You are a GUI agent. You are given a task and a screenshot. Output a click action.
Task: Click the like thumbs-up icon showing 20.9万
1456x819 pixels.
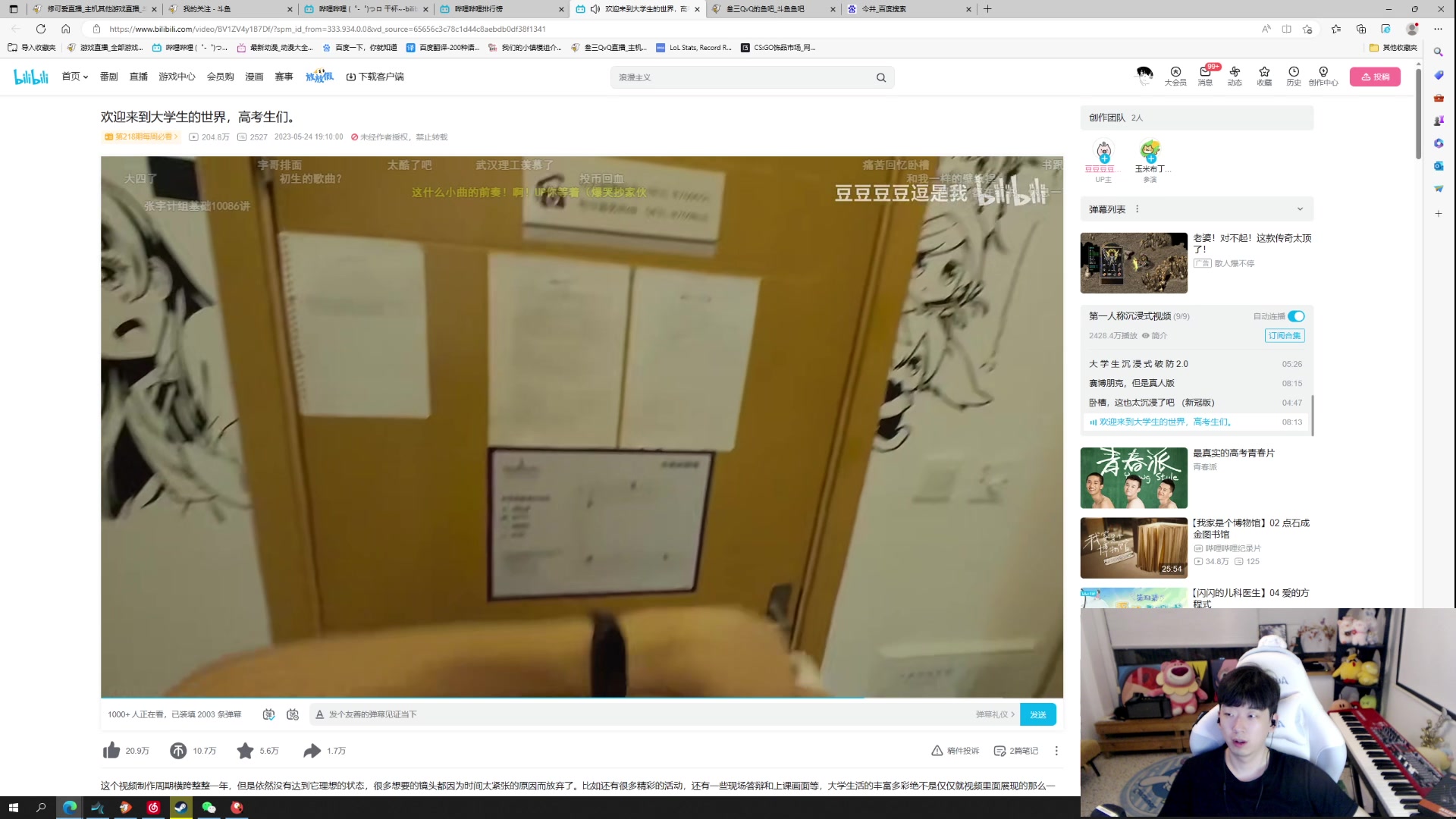pos(111,750)
